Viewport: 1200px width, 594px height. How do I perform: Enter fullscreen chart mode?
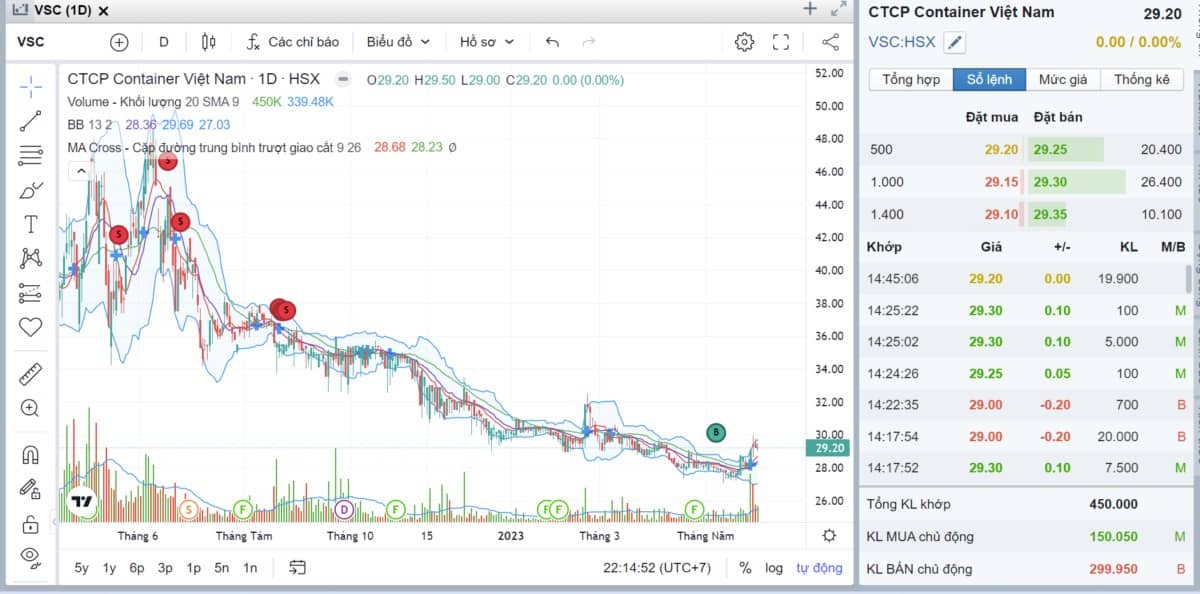click(781, 42)
